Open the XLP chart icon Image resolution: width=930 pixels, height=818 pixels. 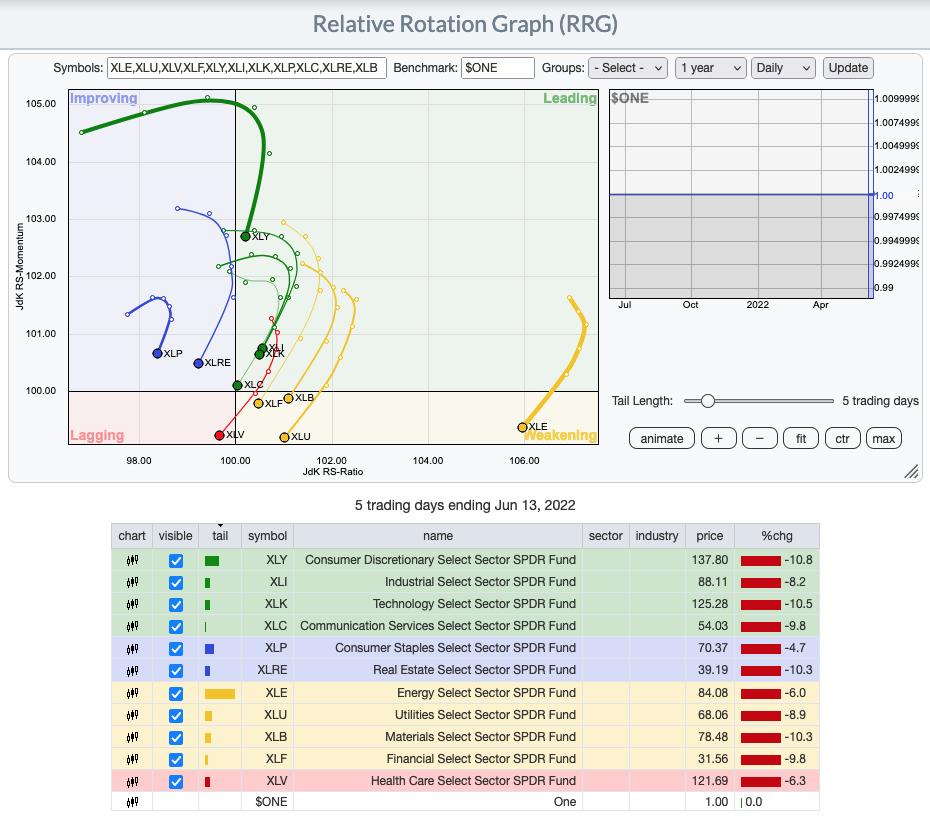132,648
